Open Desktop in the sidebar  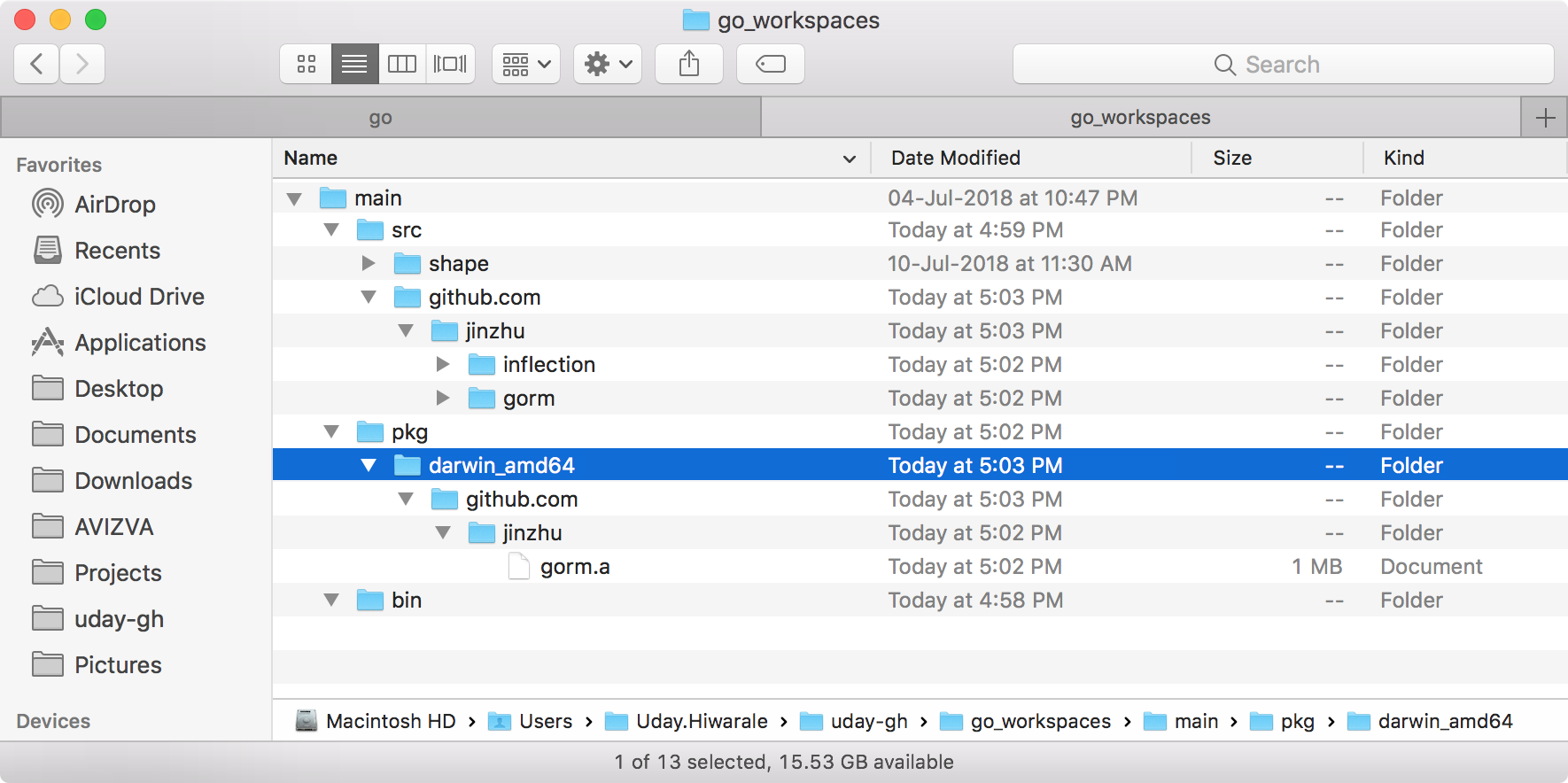97,389
